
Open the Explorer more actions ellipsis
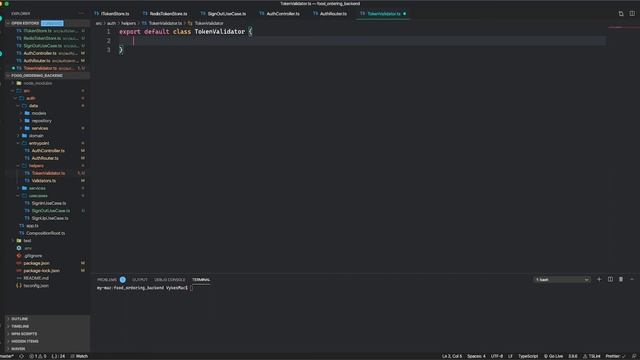point(82,13)
